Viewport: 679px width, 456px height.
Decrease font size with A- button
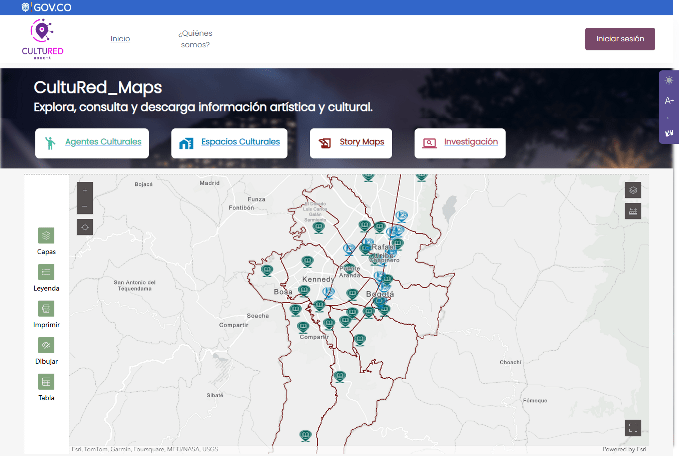click(x=669, y=100)
